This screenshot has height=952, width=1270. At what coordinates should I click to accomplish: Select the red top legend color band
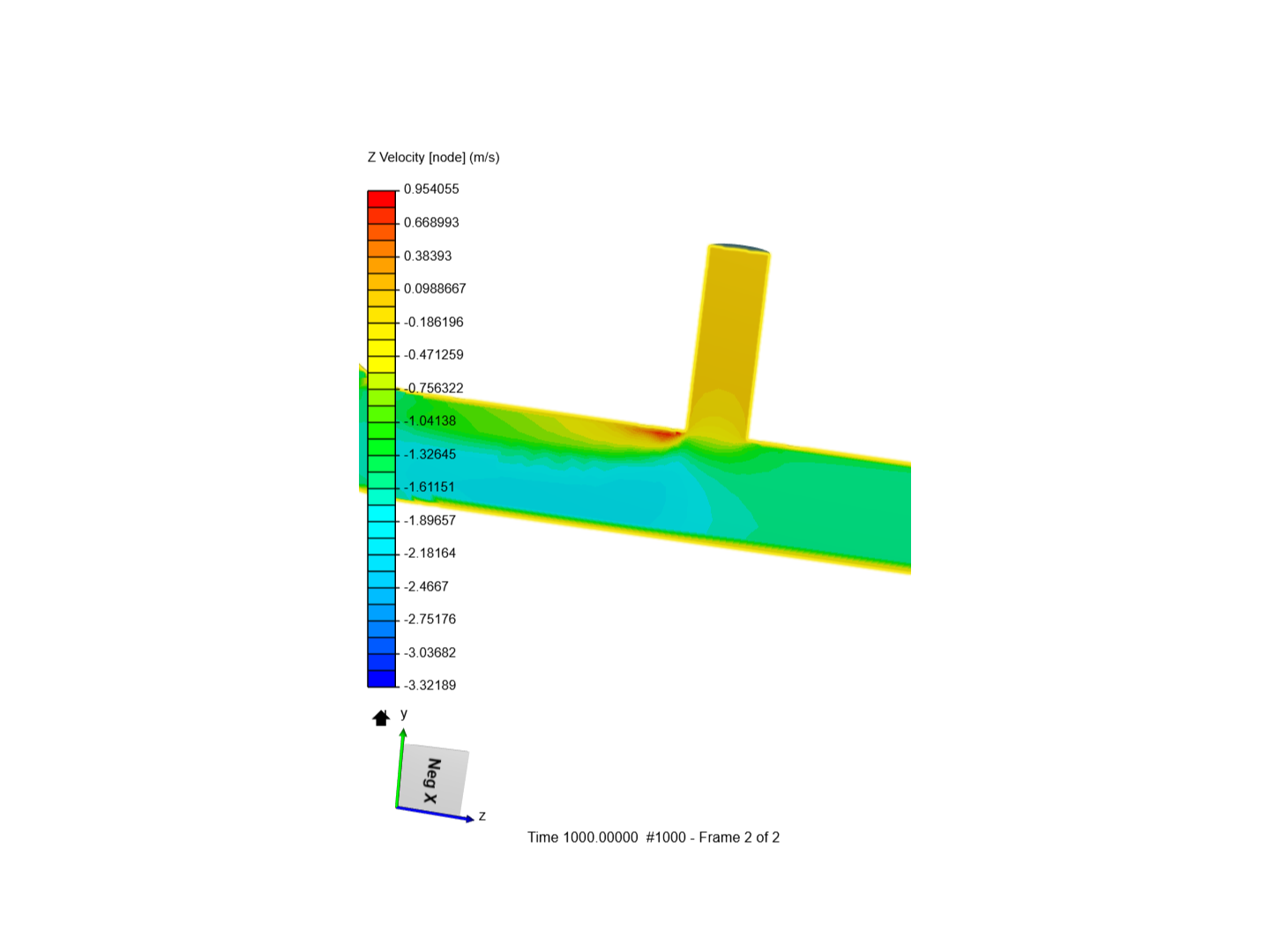click(x=382, y=198)
